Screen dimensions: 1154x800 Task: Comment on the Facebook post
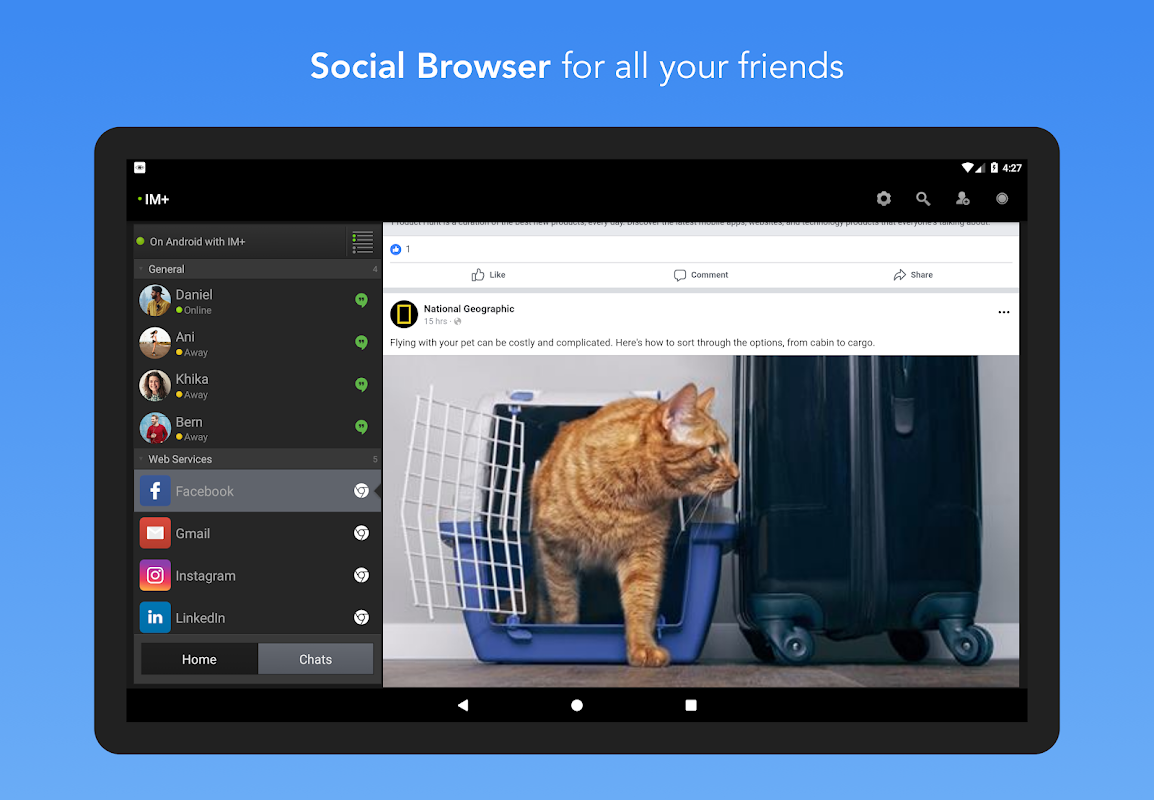coord(701,275)
